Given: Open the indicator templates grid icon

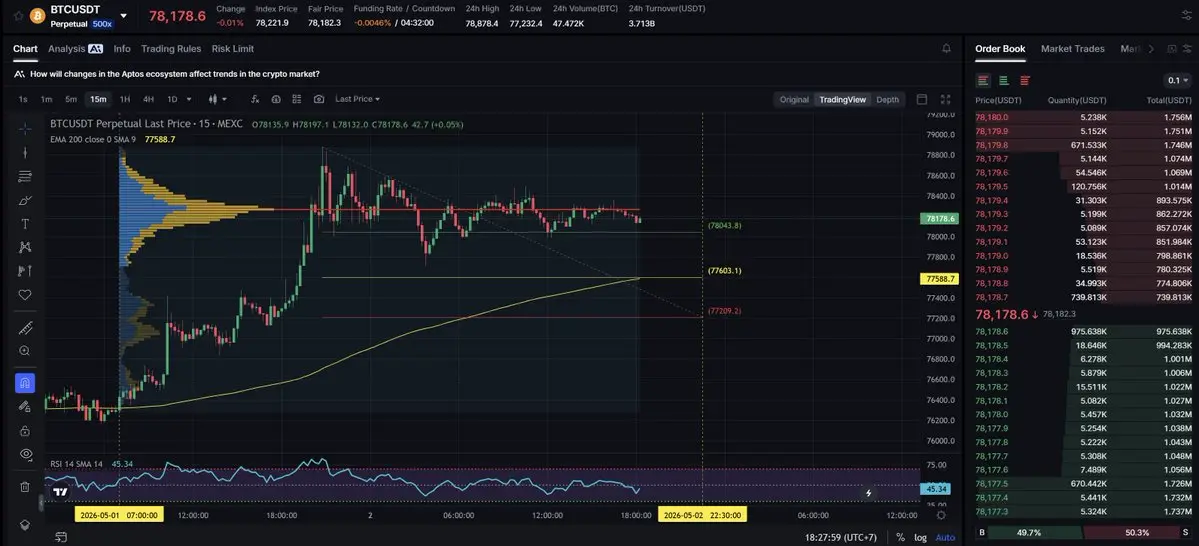Looking at the screenshot, I should pos(297,99).
